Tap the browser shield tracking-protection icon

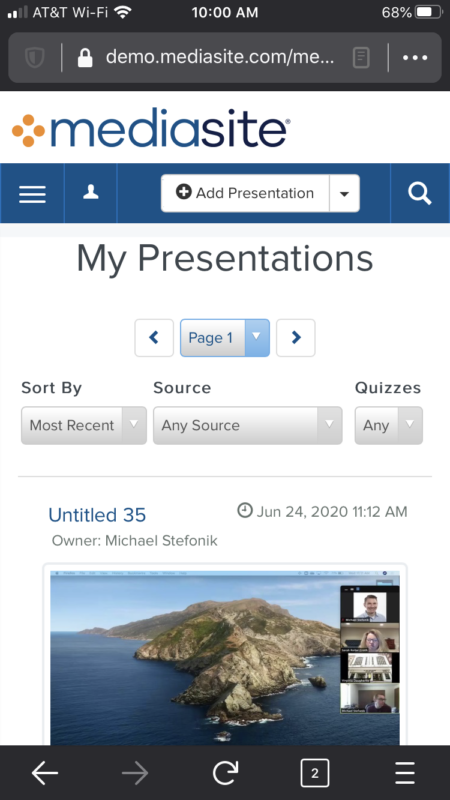pos(35,58)
